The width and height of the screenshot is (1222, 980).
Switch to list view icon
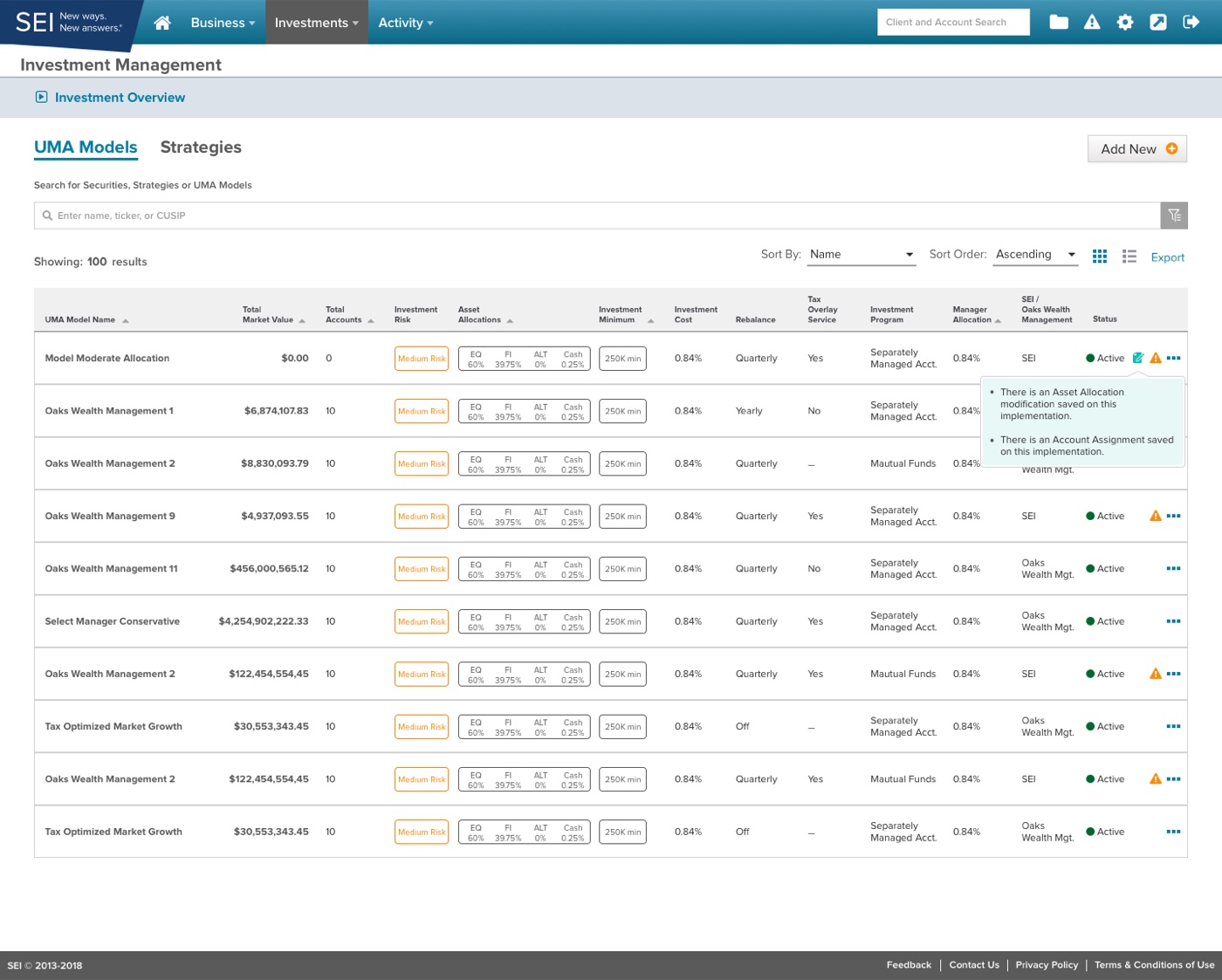[1129, 256]
